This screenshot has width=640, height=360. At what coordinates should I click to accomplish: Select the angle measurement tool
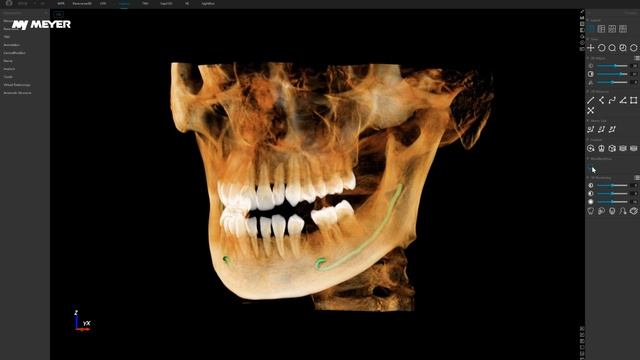[622, 100]
